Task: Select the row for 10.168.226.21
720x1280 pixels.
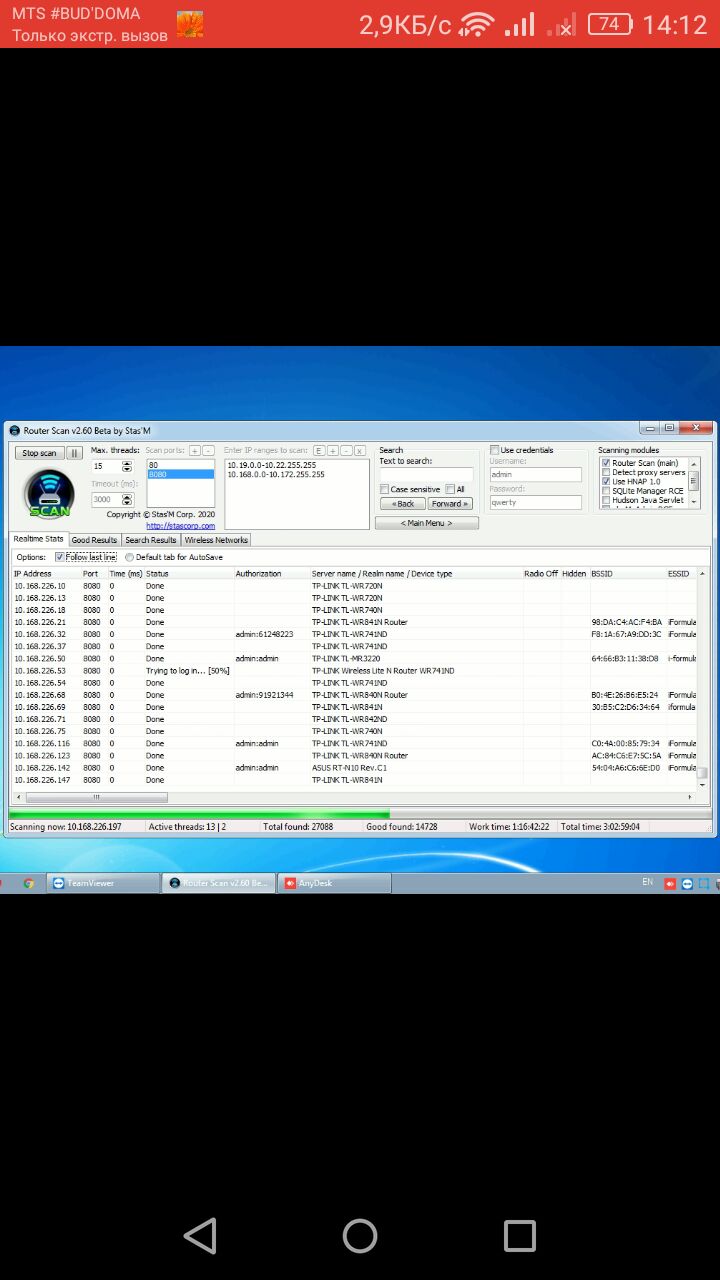Action: pos(354,622)
